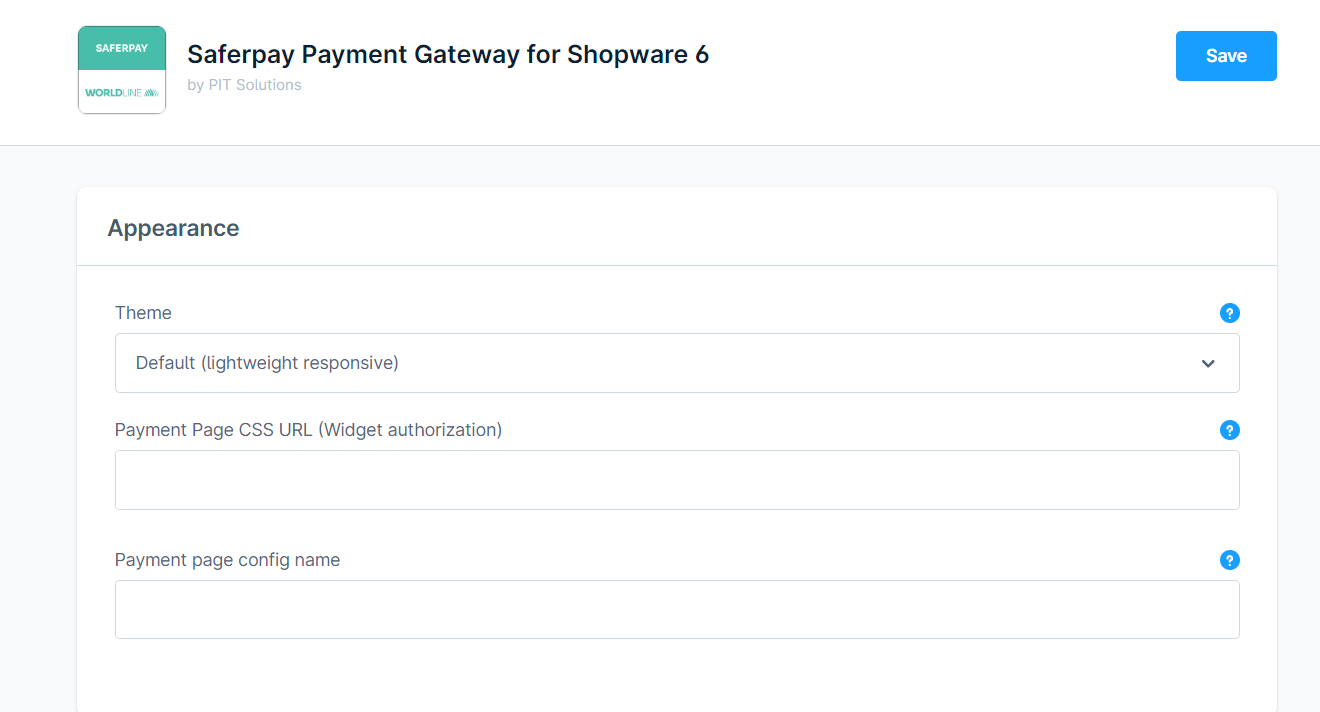The image size is (1320, 712).
Task: Click the '(Widget authorization)' label text
Action: pyautogui.click(x=410, y=430)
